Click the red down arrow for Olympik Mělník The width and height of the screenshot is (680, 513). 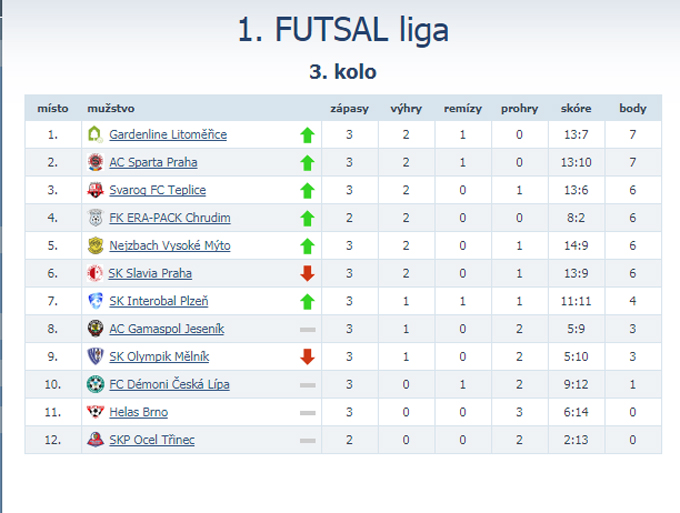307,356
